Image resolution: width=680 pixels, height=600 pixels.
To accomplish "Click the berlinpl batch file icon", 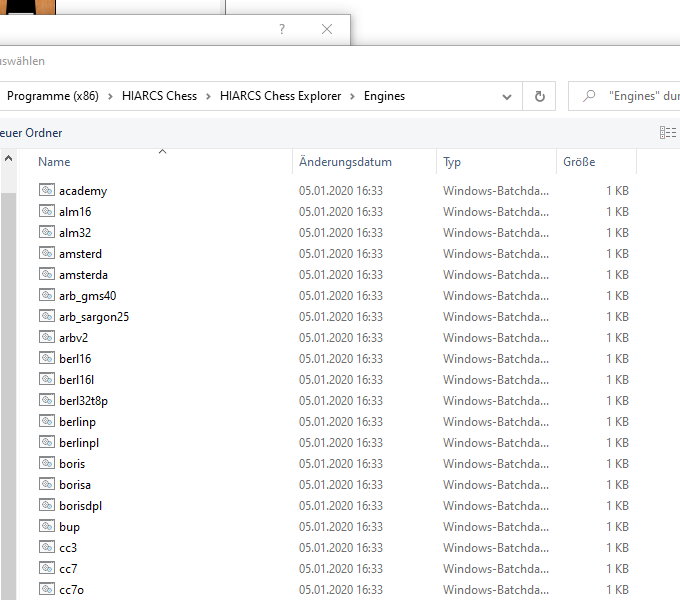I will (47, 442).
